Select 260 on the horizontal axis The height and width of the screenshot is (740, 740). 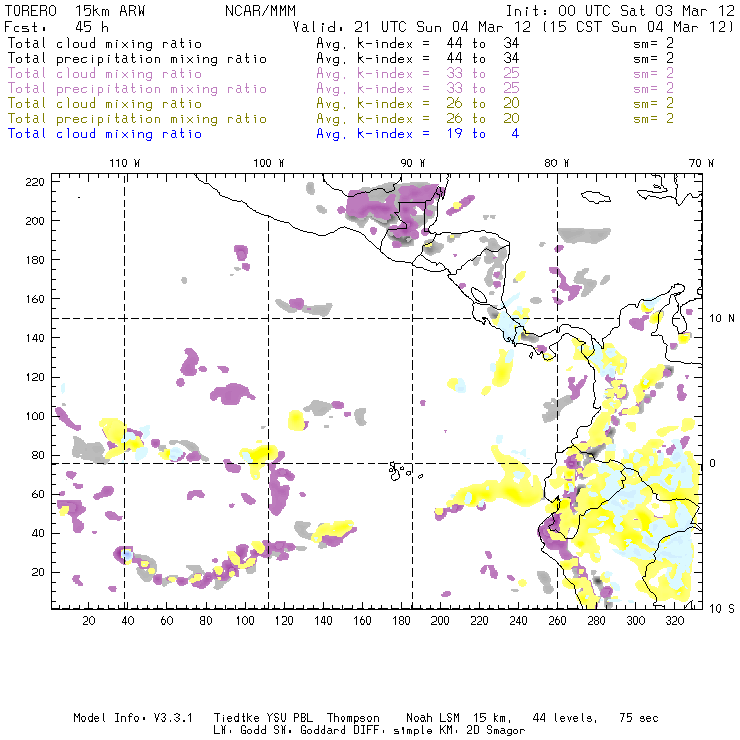click(x=557, y=621)
